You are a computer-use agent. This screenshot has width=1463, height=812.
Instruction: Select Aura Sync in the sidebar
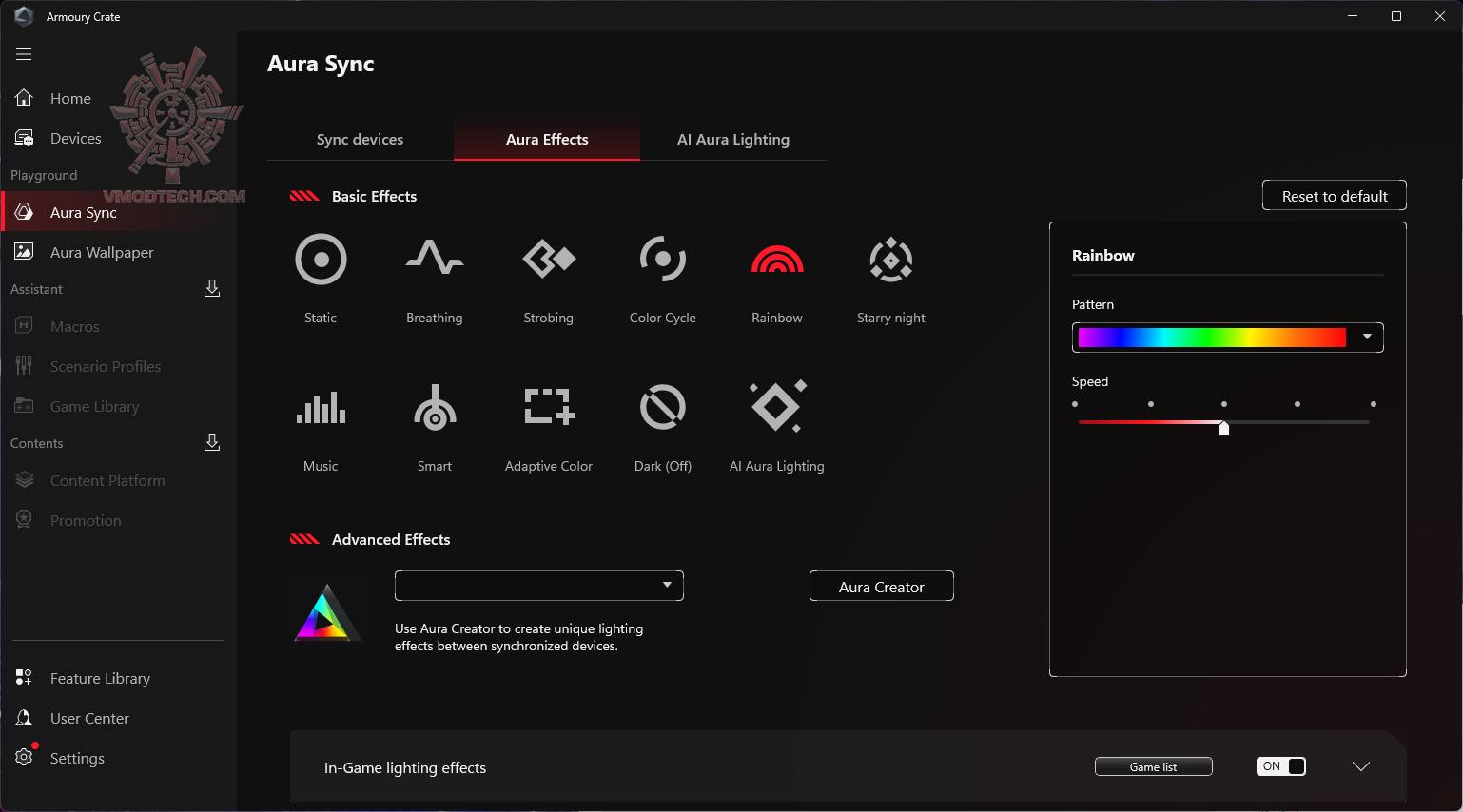point(118,212)
